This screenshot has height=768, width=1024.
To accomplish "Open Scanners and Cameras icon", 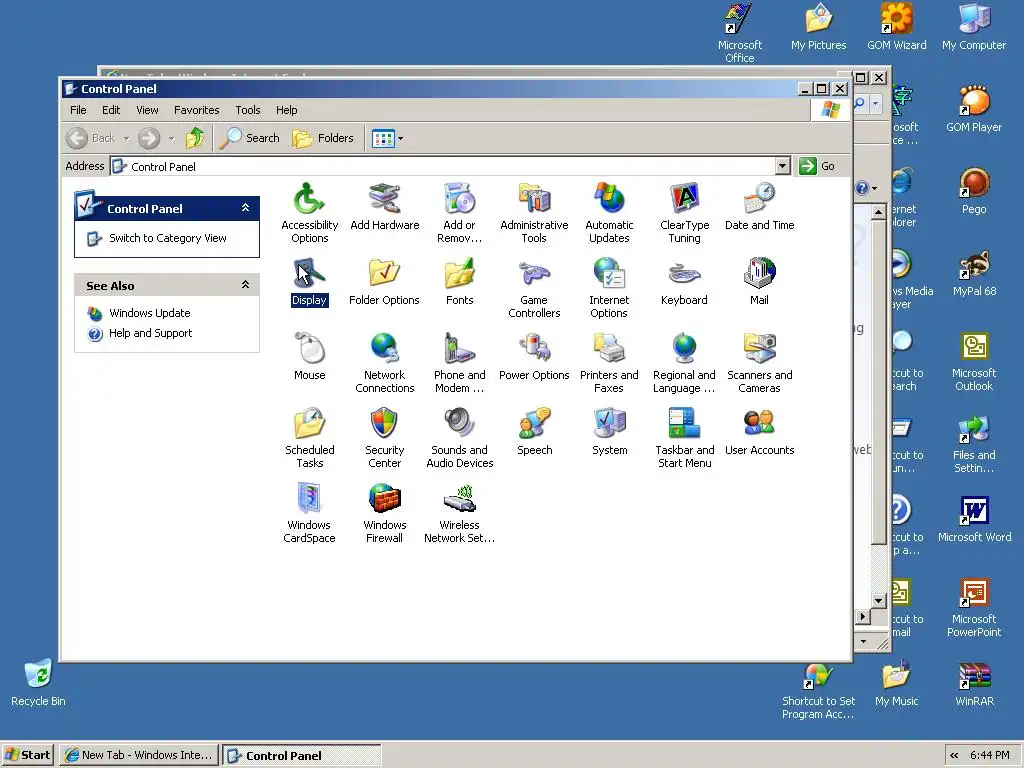I will (760, 363).
